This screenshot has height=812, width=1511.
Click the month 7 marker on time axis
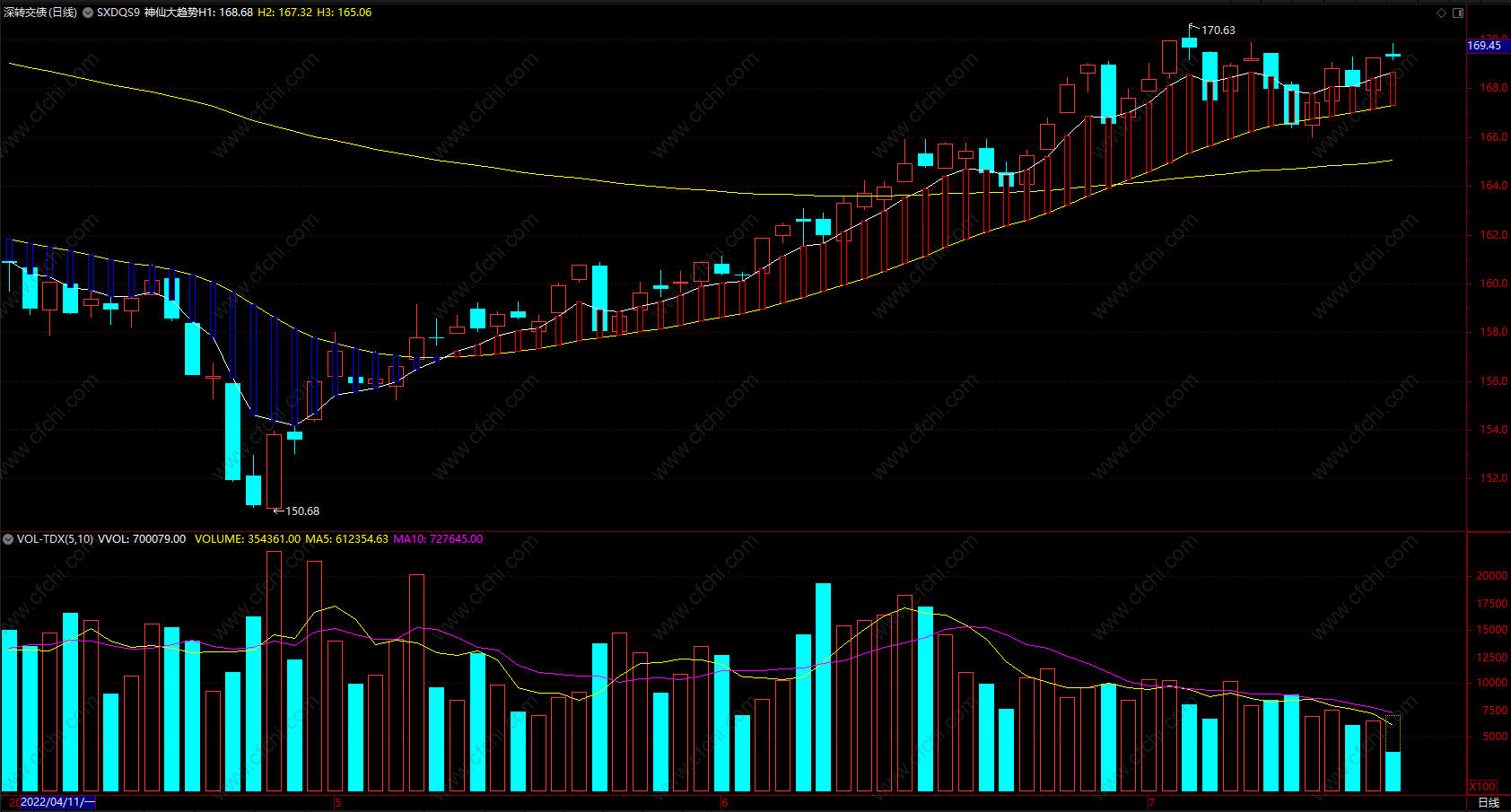click(x=1151, y=802)
